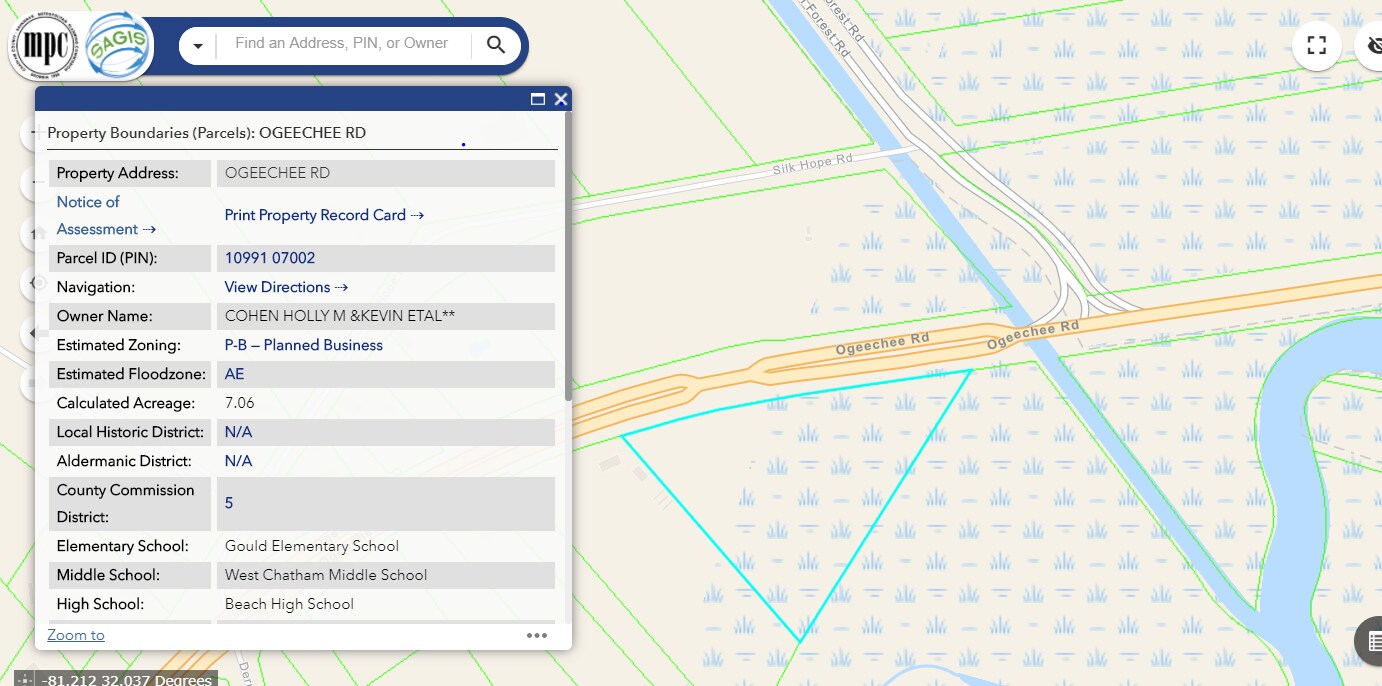Click the AE floodzone value

[x=234, y=374]
